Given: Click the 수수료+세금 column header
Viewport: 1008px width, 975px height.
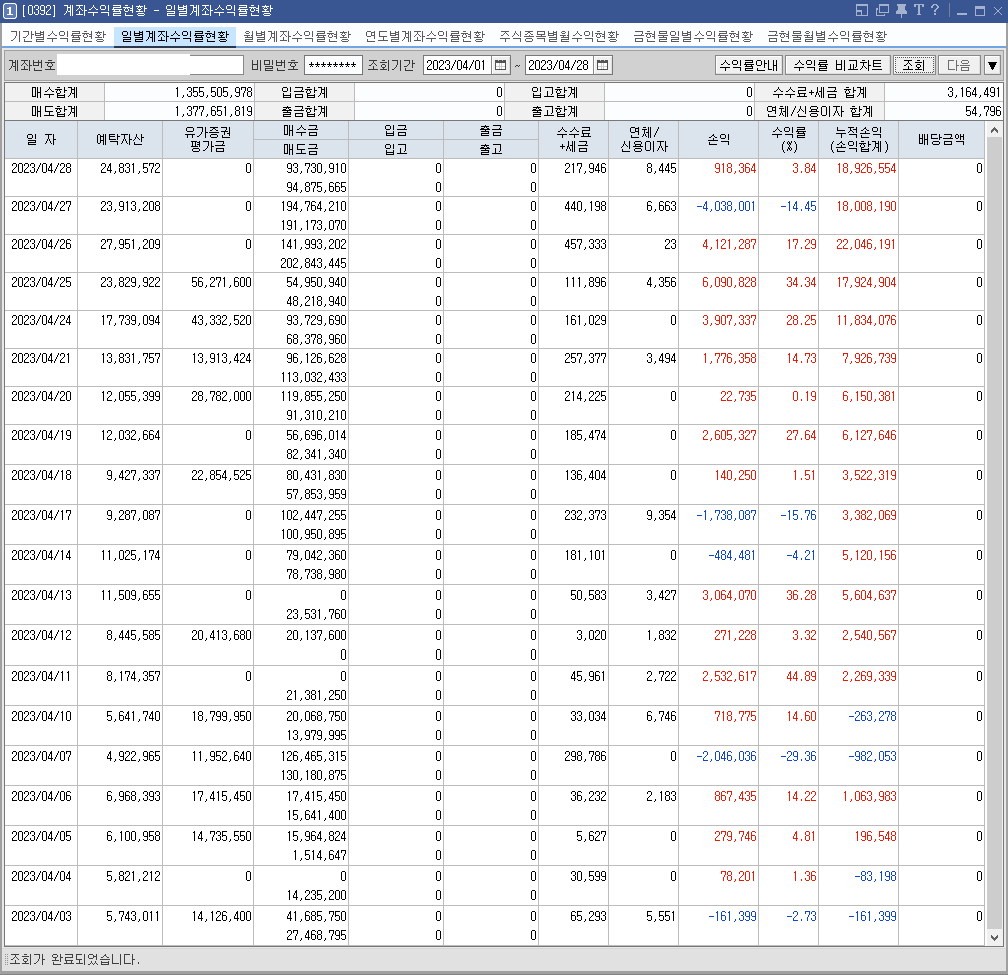Looking at the screenshot, I should pyautogui.click(x=573, y=139).
